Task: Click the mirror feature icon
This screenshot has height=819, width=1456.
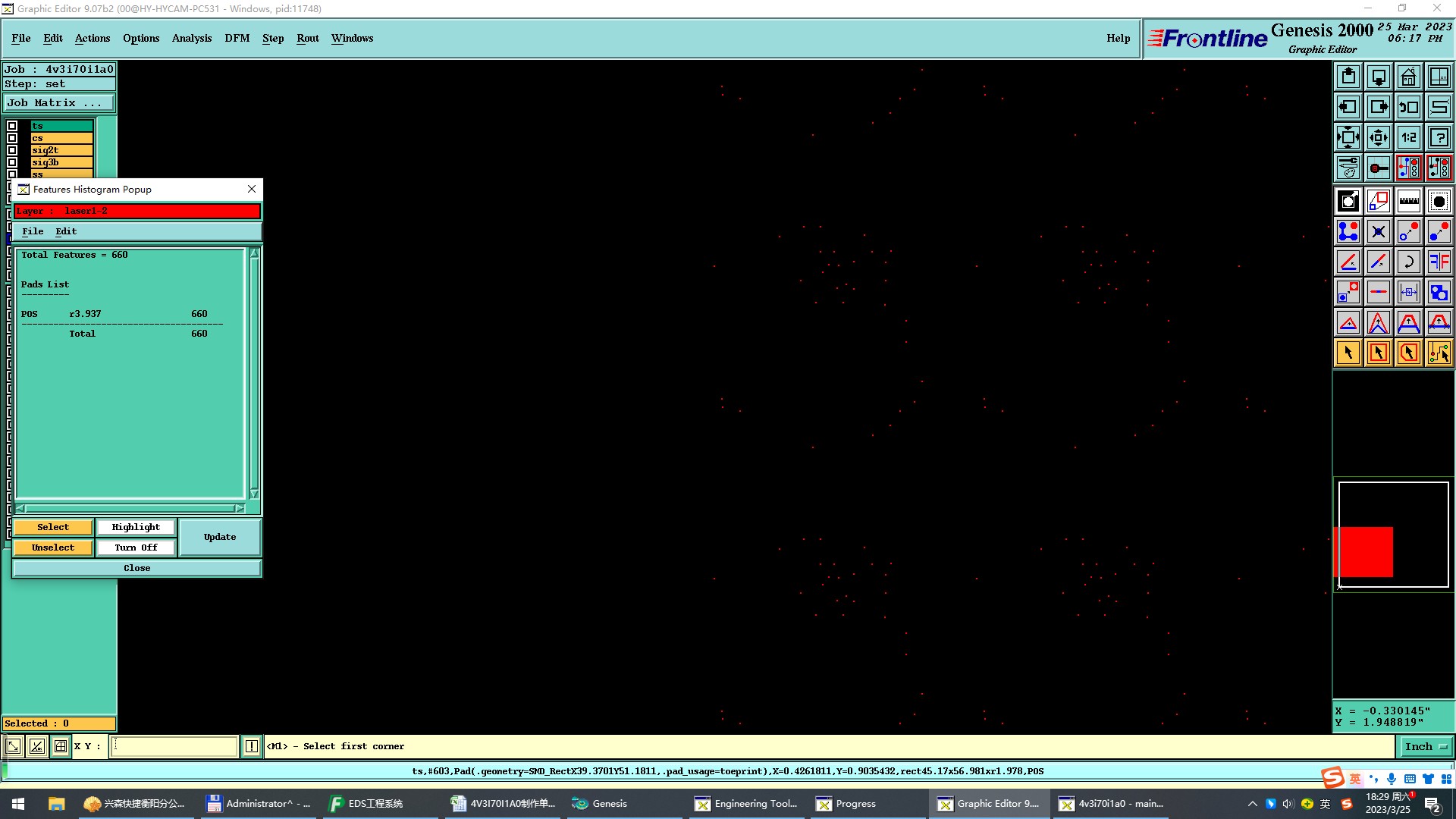Action: 1439,262
